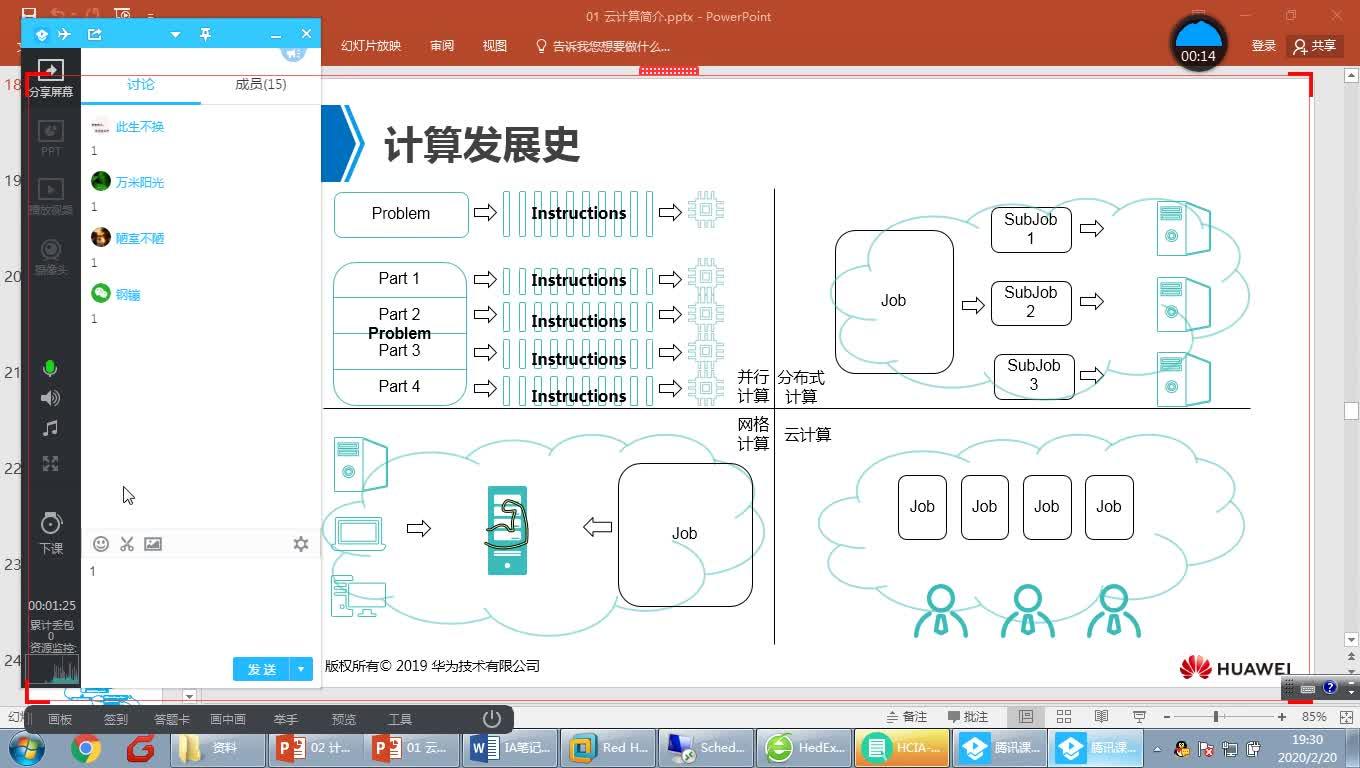Select Reading view icon
The image size is (1360, 768).
(1101, 717)
